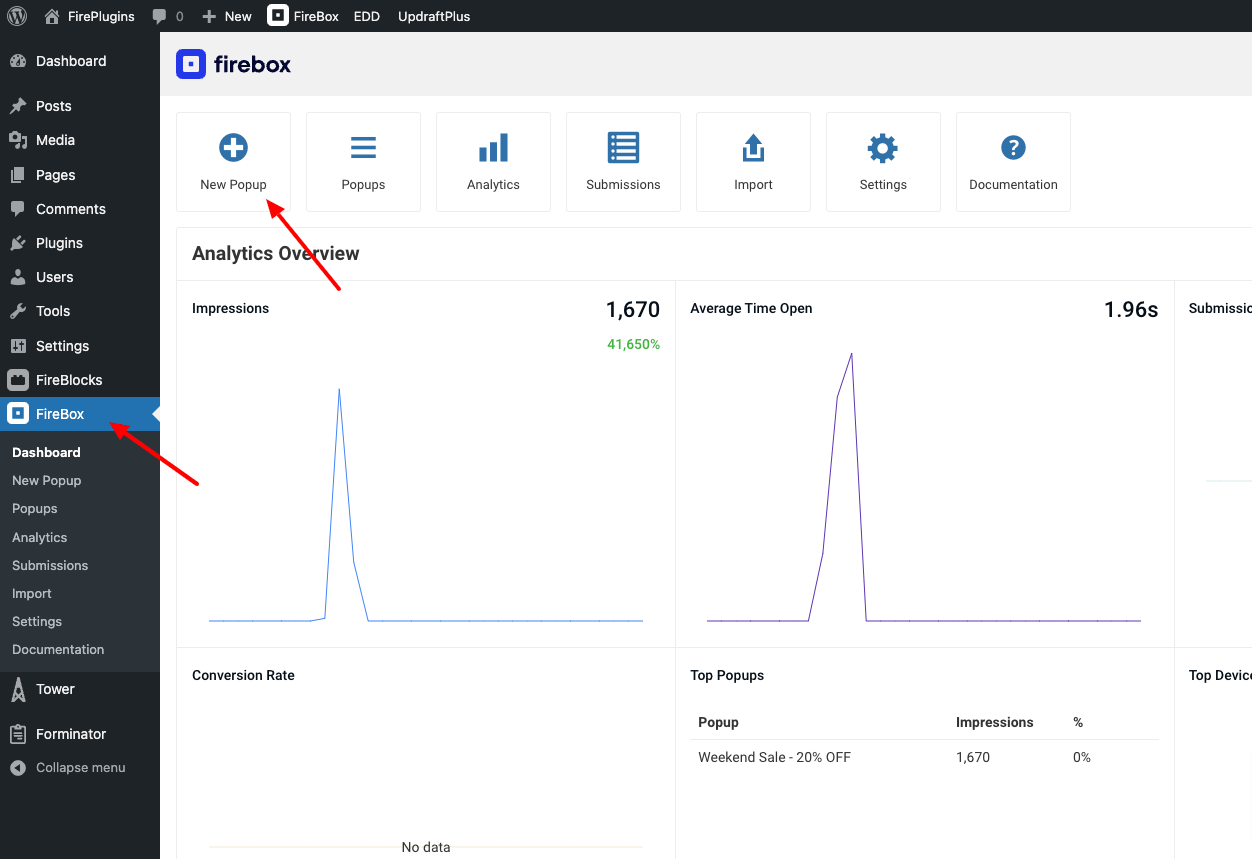Open UpdraftPlus in admin bar

click(434, 16)
